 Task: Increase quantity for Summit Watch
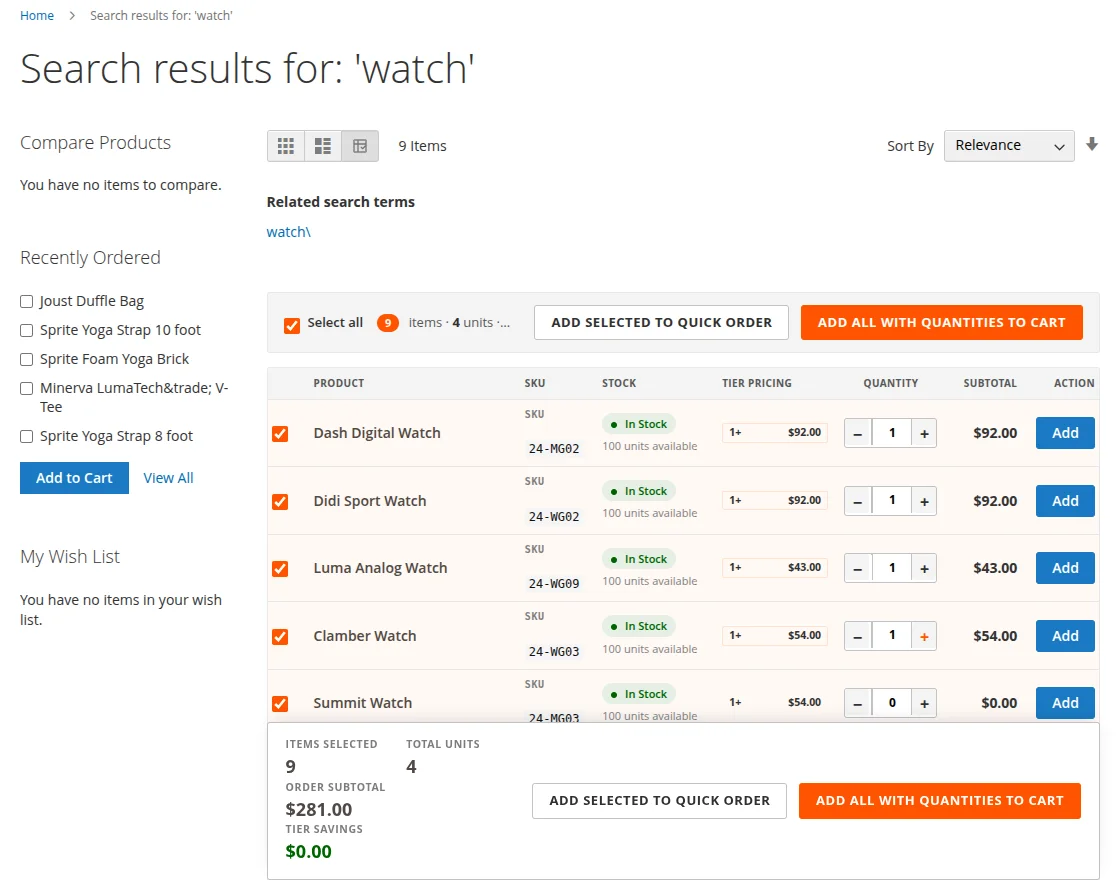(924, 703)
